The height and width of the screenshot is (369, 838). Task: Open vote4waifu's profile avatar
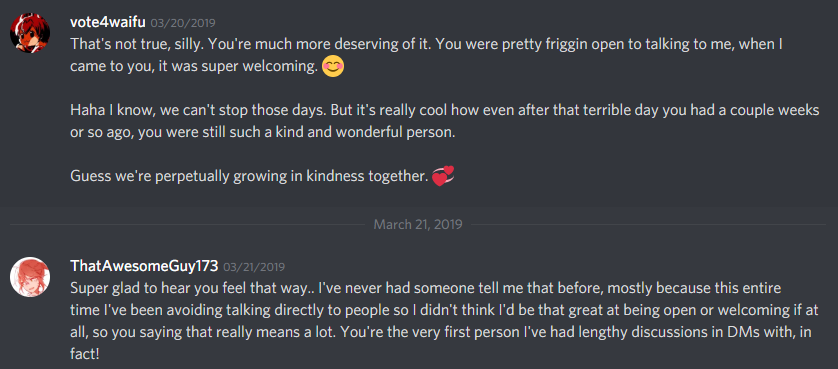pyautogui.click(x=30, y=33)
